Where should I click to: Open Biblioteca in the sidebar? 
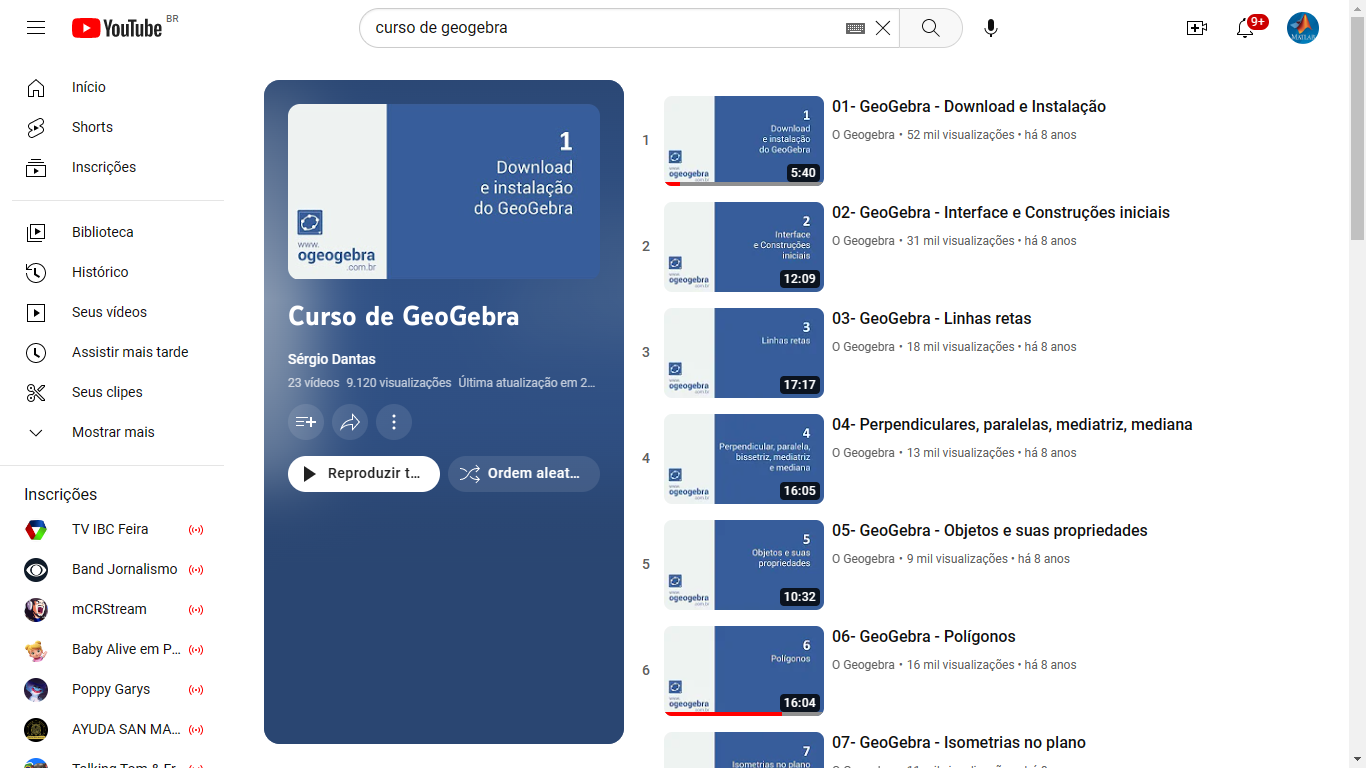pyautogui.click(x=118, y=232)
